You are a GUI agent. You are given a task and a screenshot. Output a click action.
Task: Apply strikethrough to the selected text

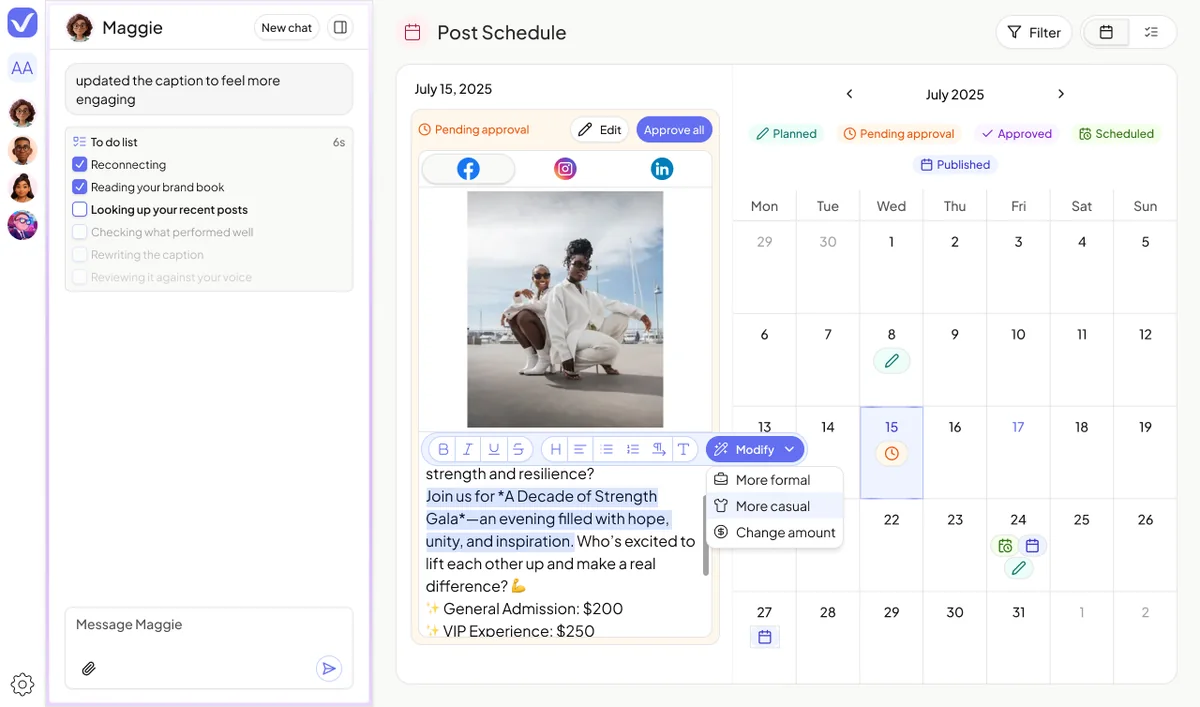point(518,450)
